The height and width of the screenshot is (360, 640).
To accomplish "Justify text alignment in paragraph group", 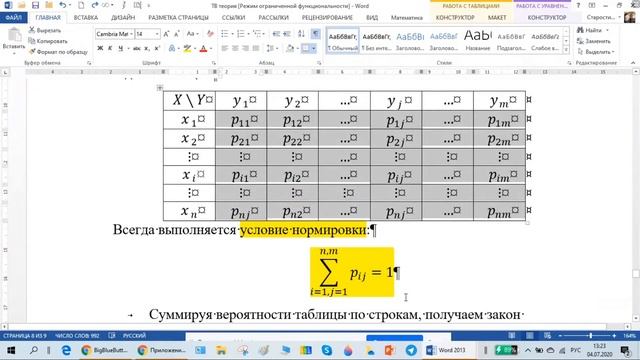I will point(256,49).
